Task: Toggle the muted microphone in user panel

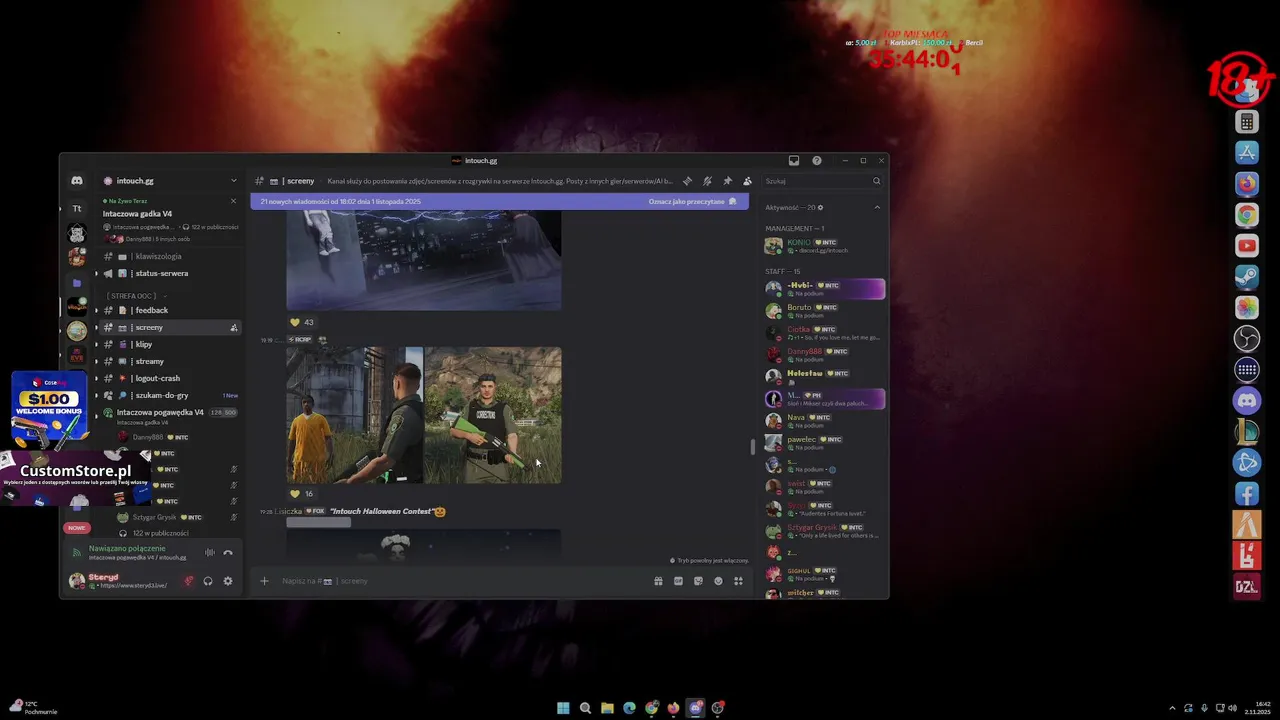Action: coord(188,581)
